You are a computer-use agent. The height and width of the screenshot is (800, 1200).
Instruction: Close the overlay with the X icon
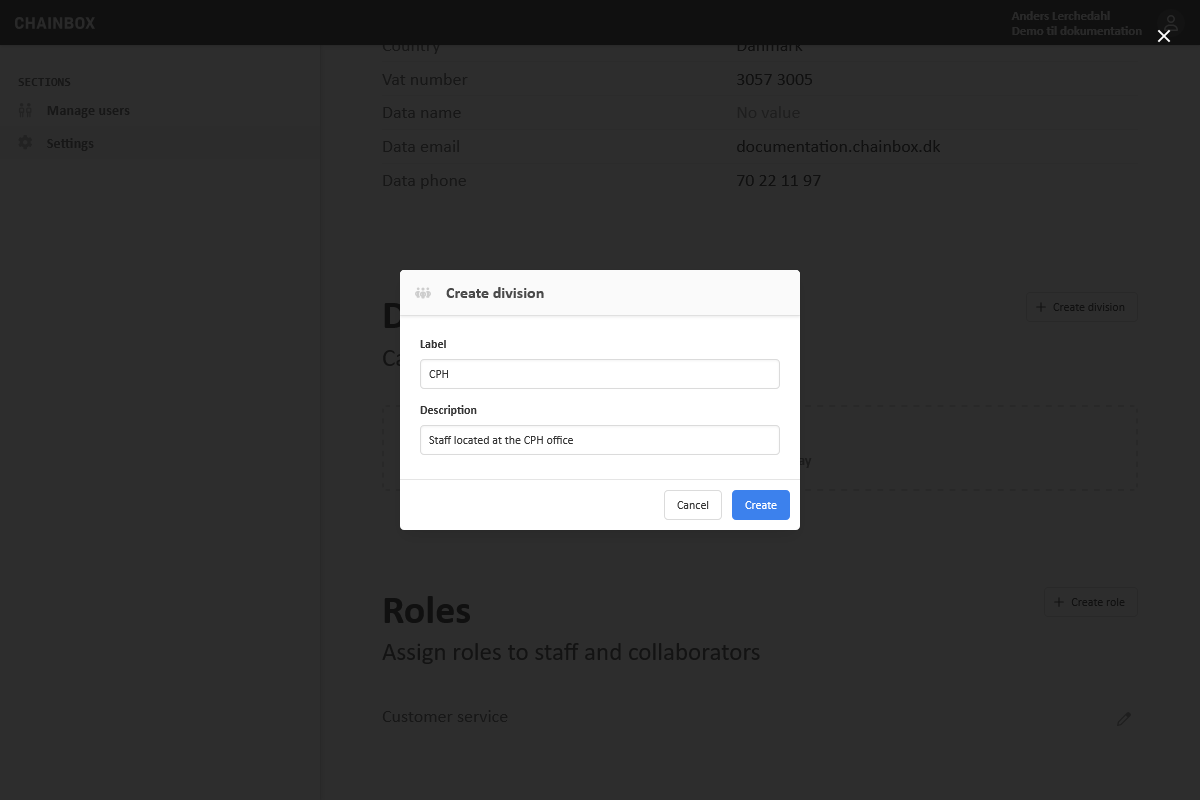click(1163, 36)
